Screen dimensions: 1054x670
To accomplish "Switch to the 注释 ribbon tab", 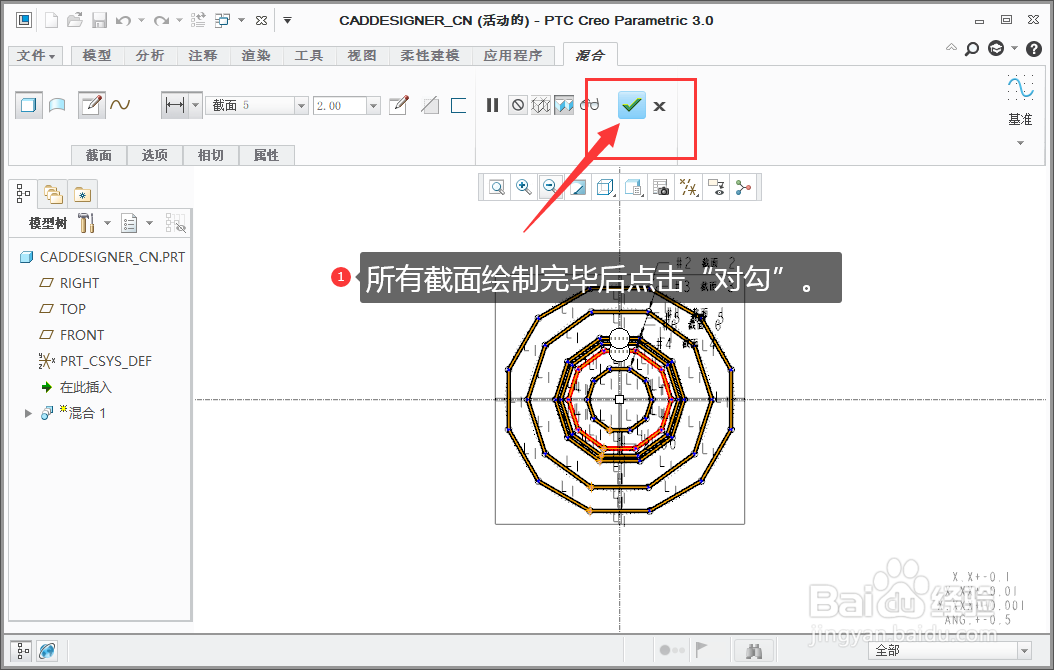I will click(203, 56).
